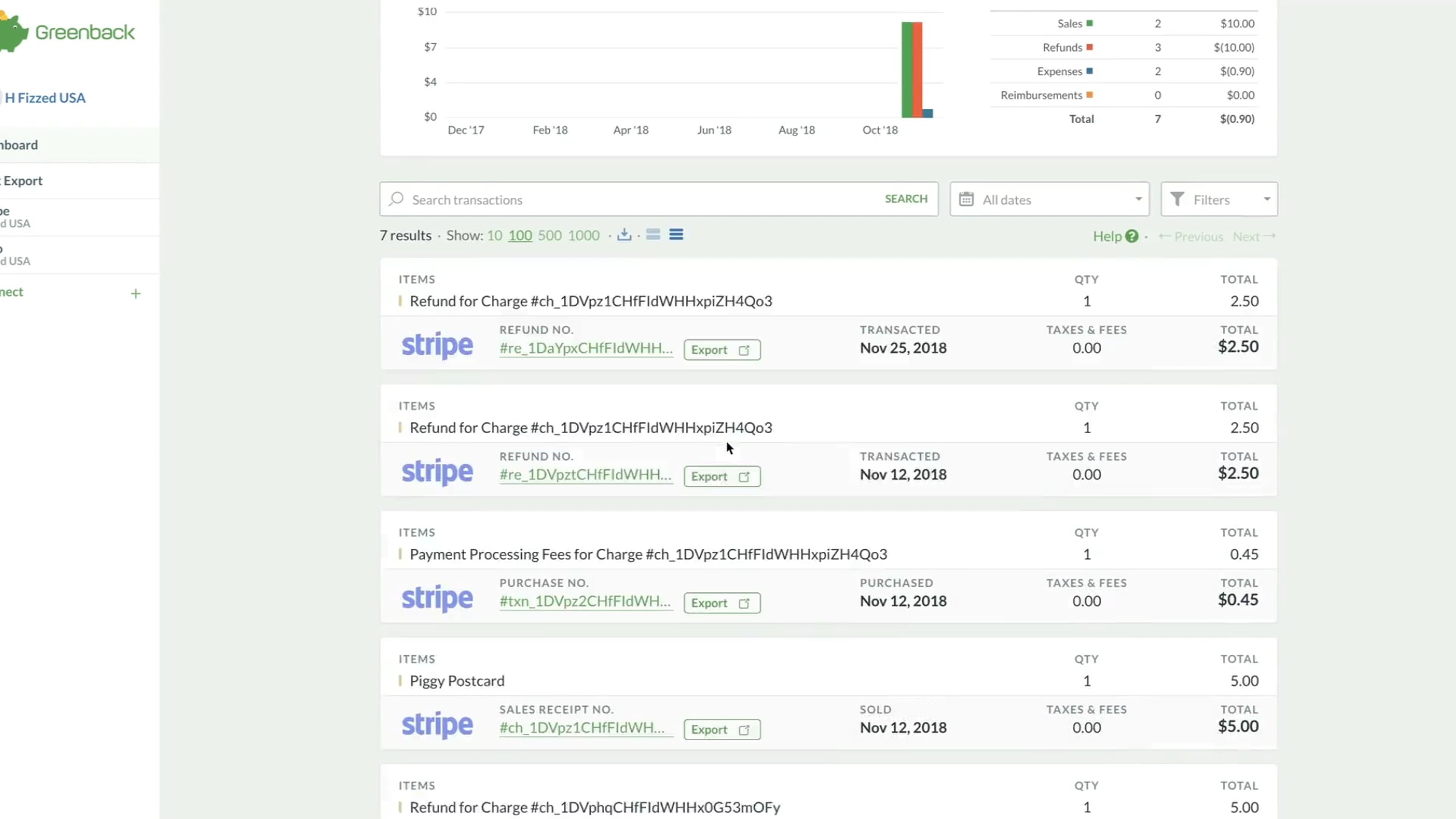
Task: Click the Stripe logo on the Piggy Postcard sale
Action: (x=437, y=724)
